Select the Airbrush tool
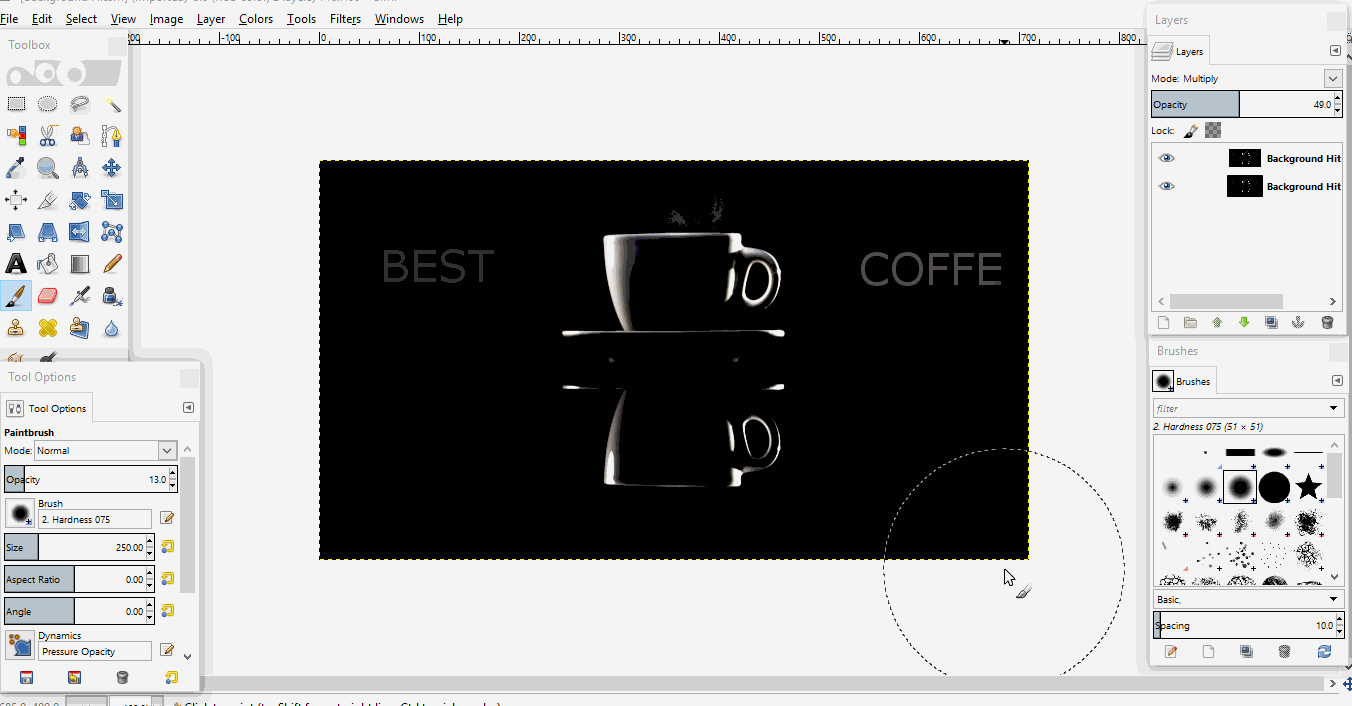 coord(80,296)
